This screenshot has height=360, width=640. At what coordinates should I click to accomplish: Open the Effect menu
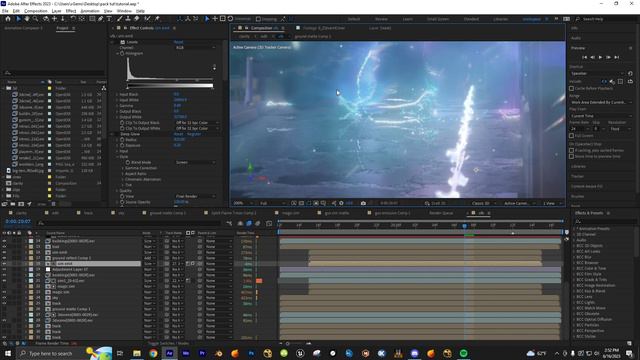click(x=71, y=11)
